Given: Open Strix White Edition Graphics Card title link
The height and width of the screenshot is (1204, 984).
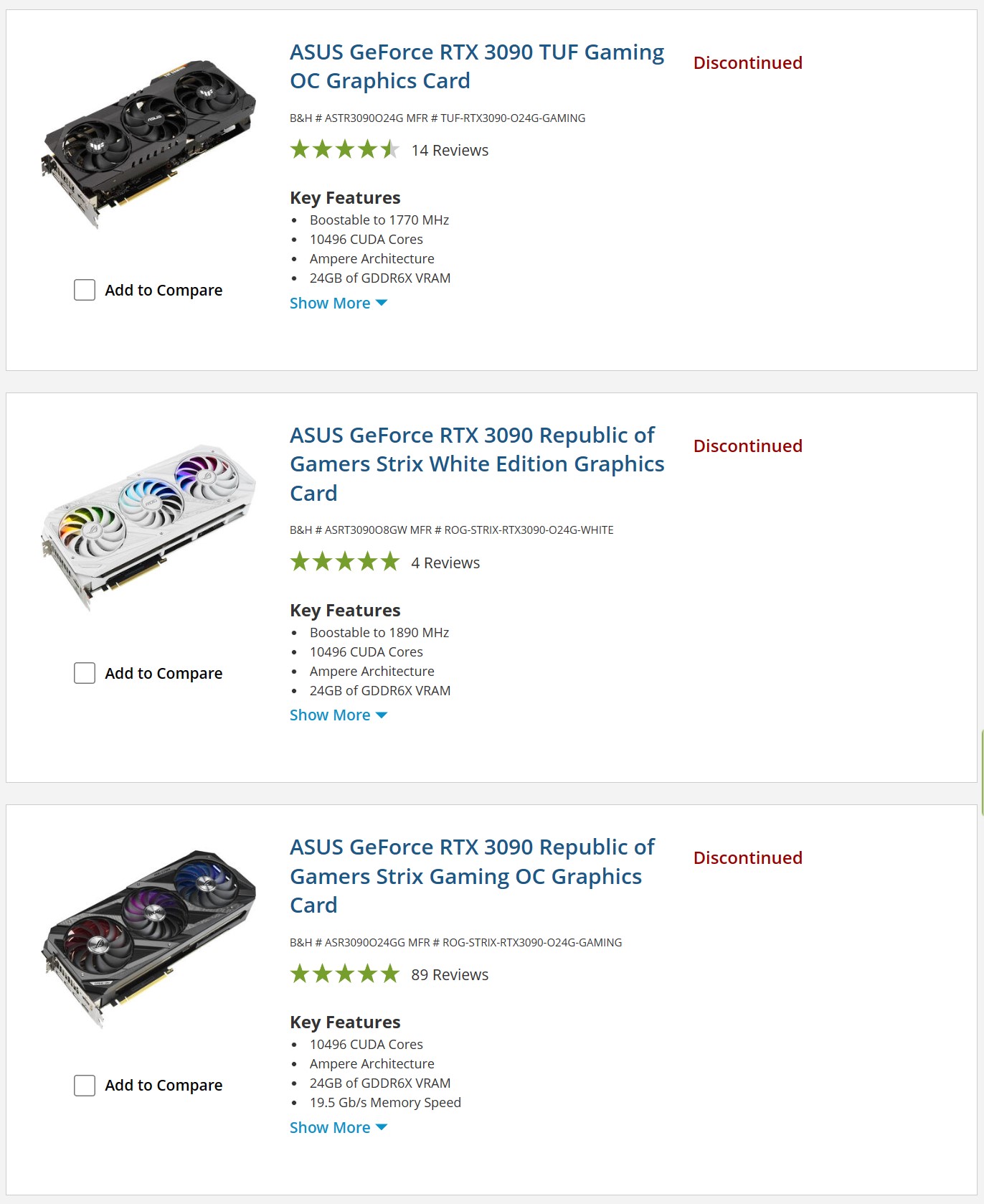Looking at the screenshot, I should (477, 464).
